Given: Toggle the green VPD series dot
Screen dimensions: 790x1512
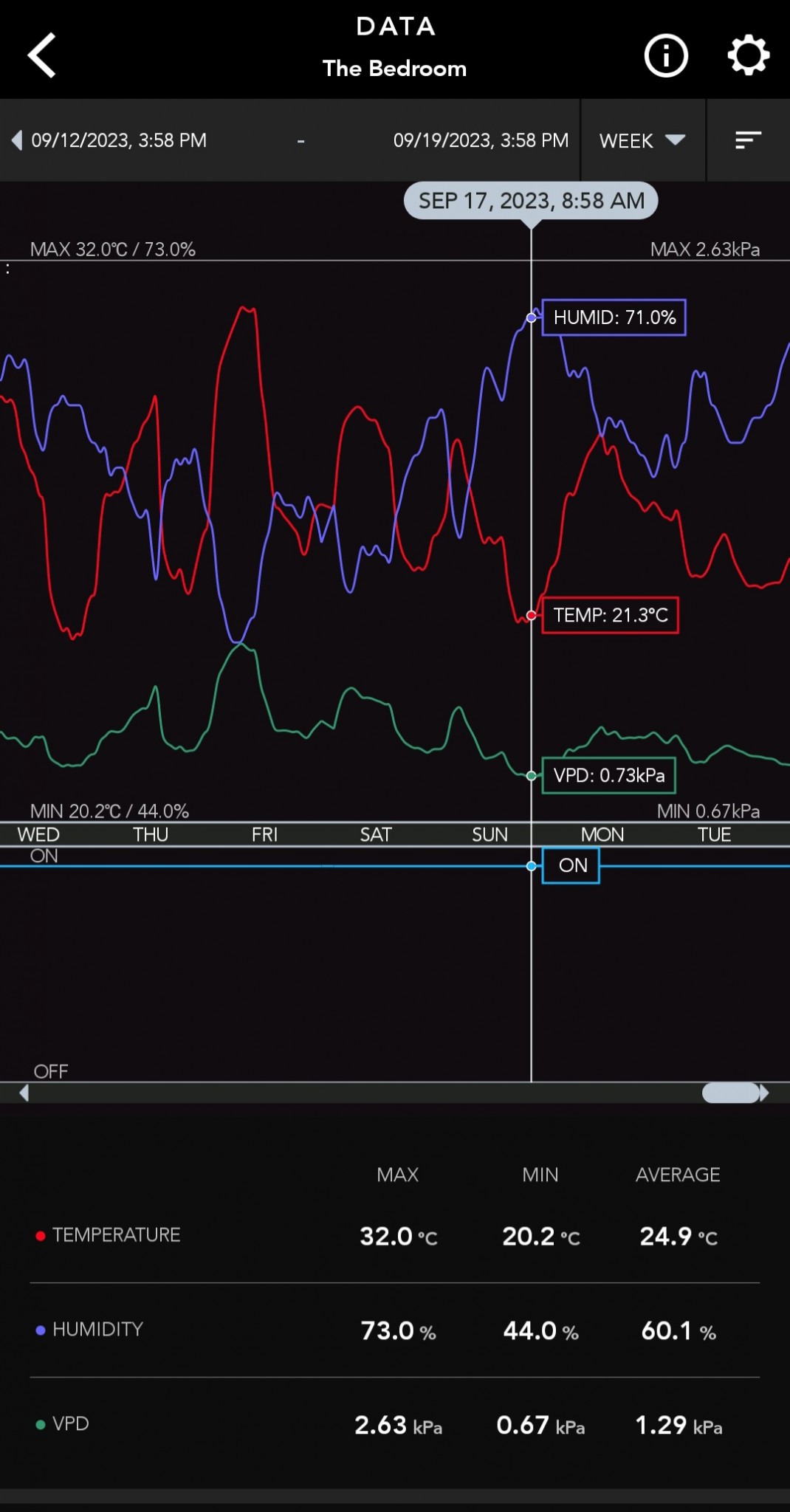Looking at the screenshot, I should tap(41, 1424).
